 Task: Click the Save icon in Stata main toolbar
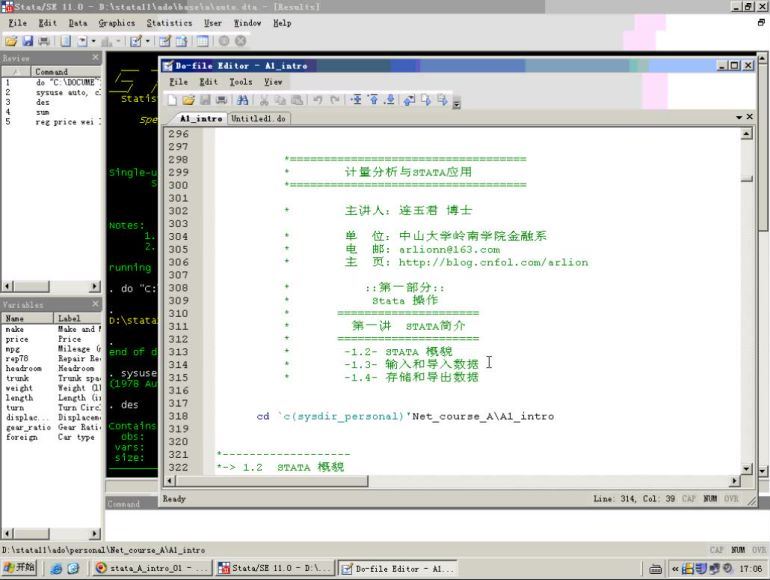click(28, 41)
